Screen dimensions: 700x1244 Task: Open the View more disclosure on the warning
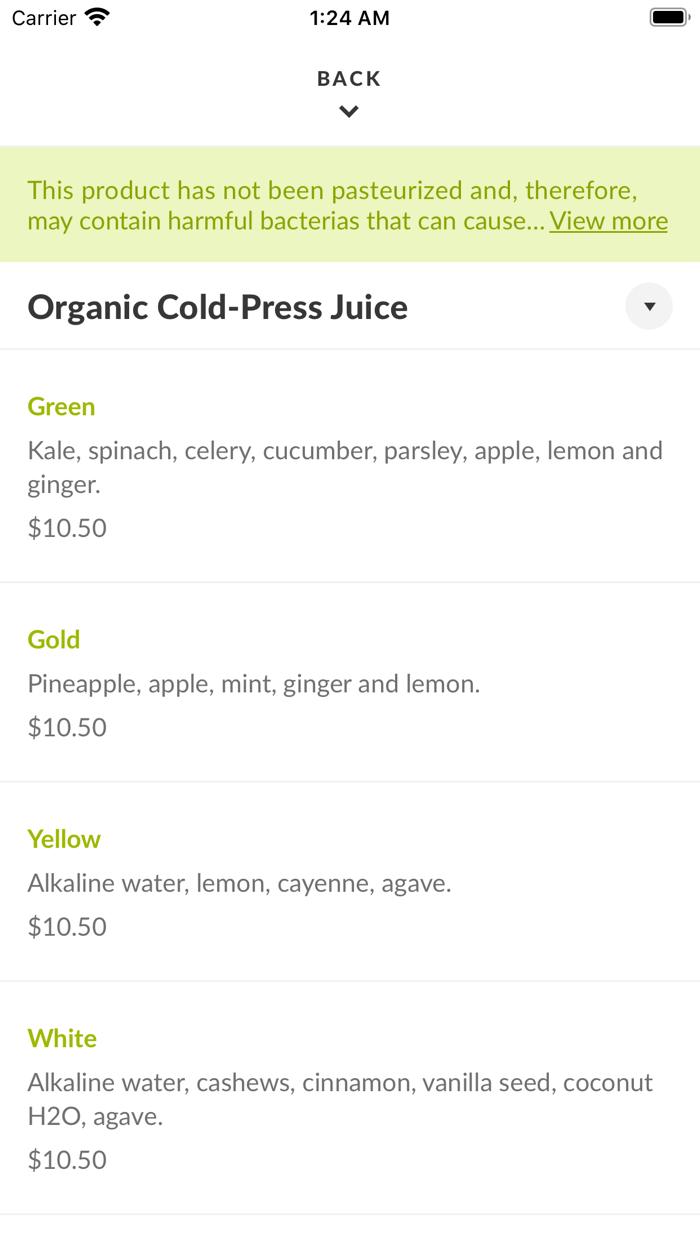pyautogui.click(x=608, y=220)
